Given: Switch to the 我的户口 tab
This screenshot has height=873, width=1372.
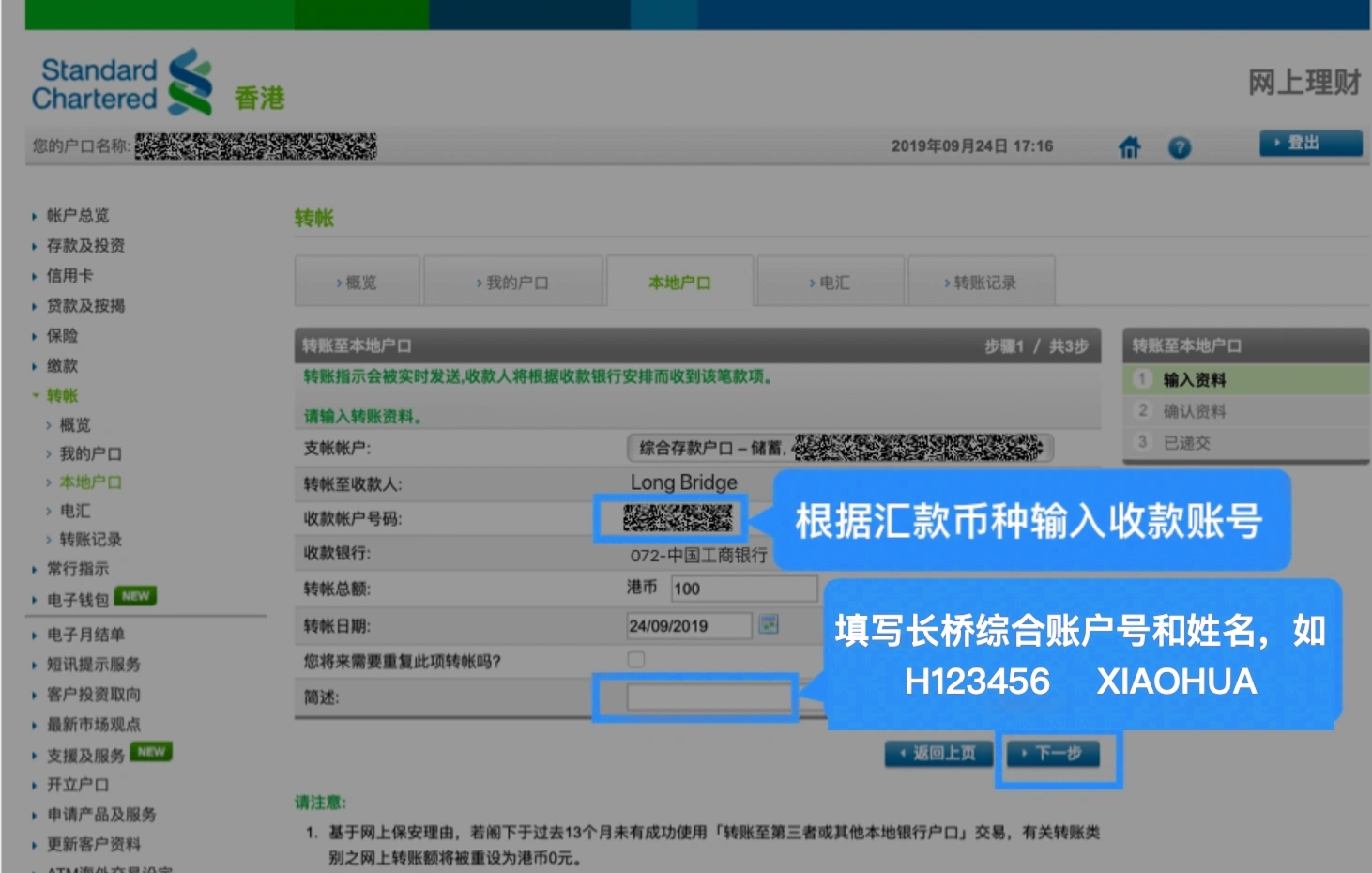Looking at the screenshot, I should click(512, 282).
